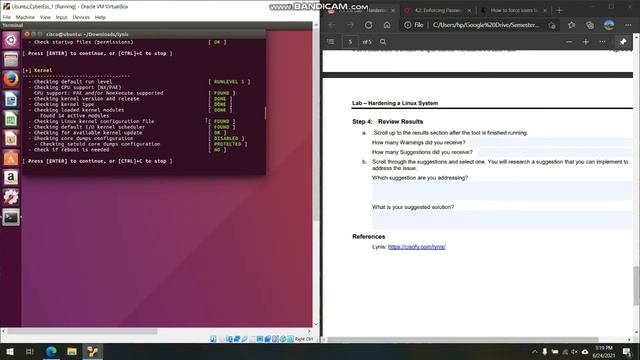The width and height of the screenshot is (640, 360).
Task: Switch to the Enforcing Password tab
Action: pyautogui.click(x=438, y=10)
